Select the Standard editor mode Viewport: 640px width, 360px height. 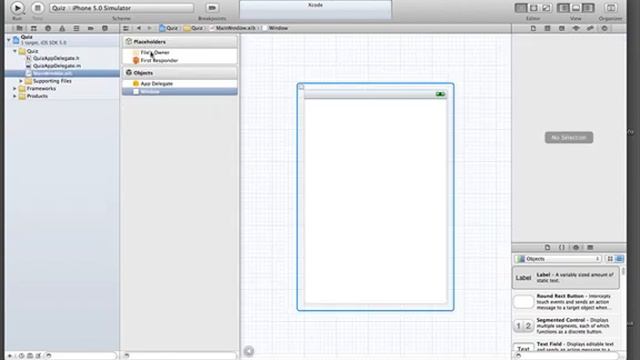[521, 8]
